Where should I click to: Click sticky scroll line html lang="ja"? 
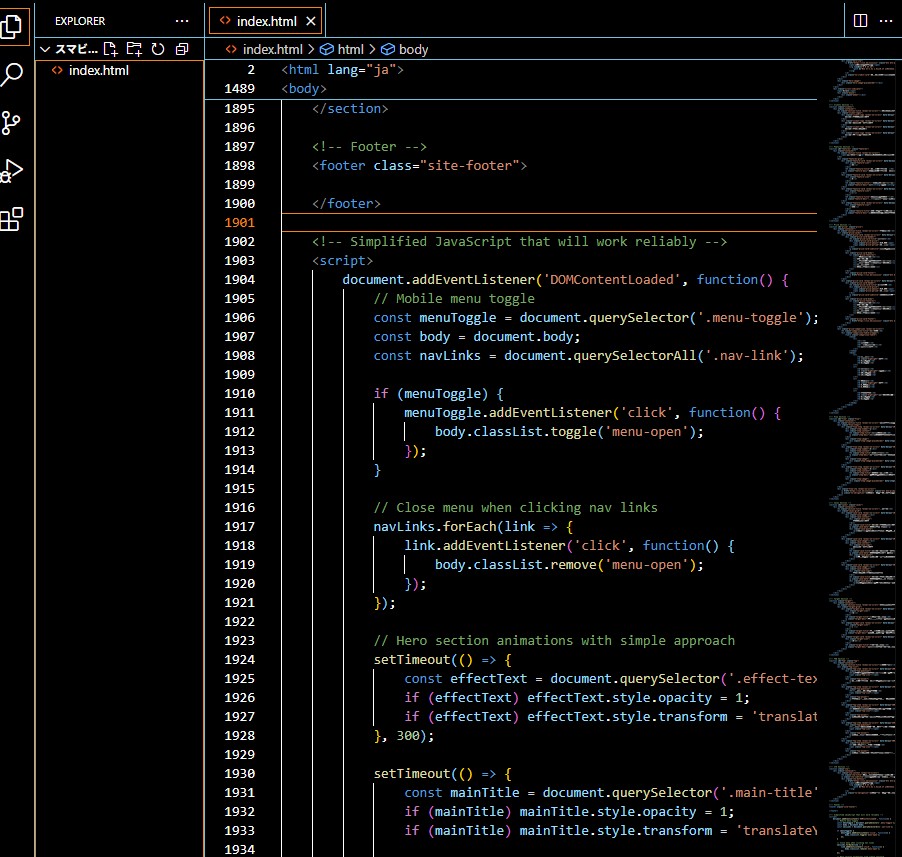click(342, 70)
